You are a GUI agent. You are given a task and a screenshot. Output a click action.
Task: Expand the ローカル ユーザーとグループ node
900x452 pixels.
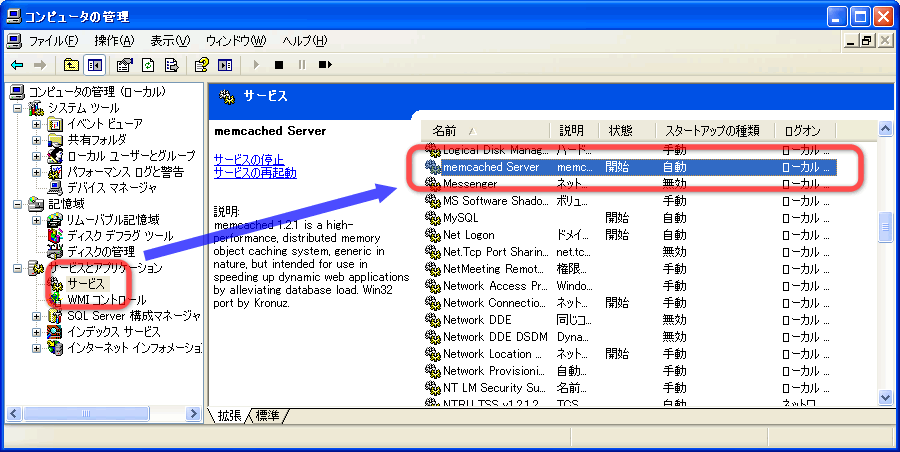tap(37, 156)
